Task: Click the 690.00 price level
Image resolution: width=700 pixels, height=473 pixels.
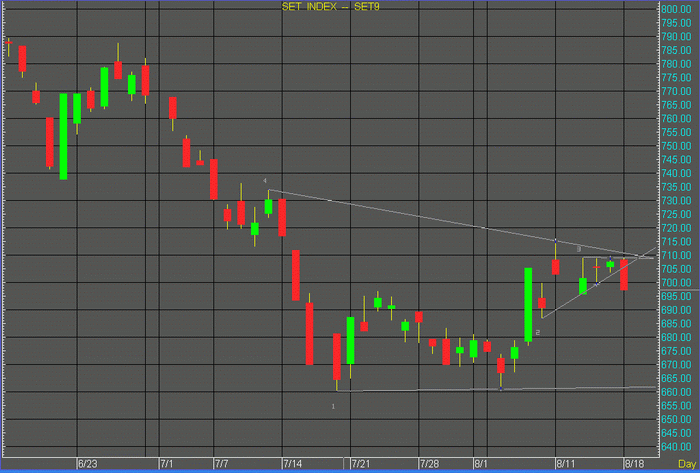Action: 676,310
